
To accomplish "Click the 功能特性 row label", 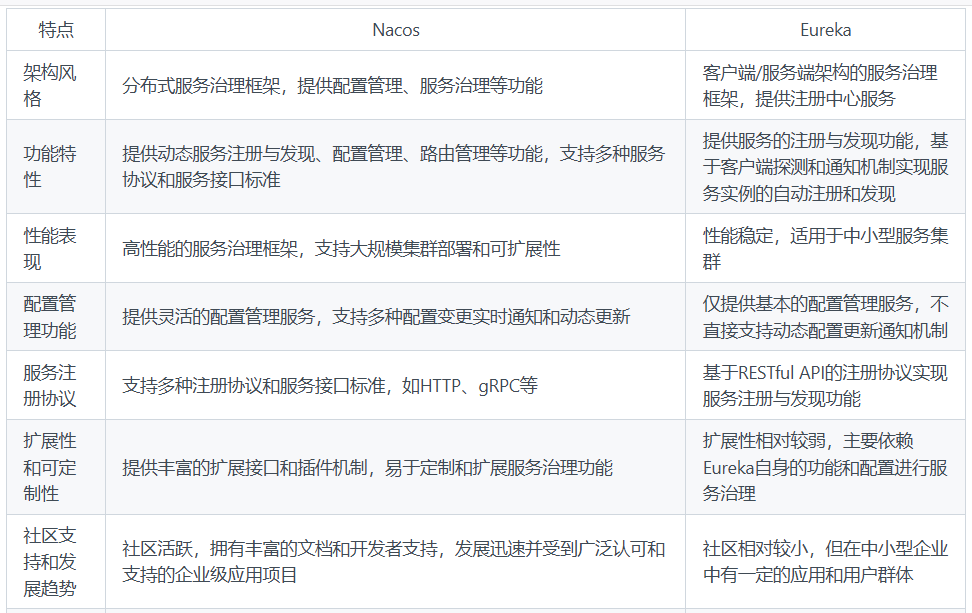I will tap(56, 167).
